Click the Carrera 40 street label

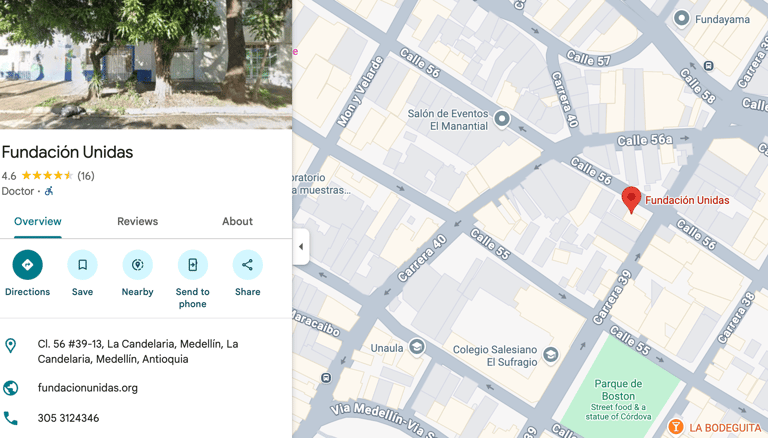pos(422,258)
